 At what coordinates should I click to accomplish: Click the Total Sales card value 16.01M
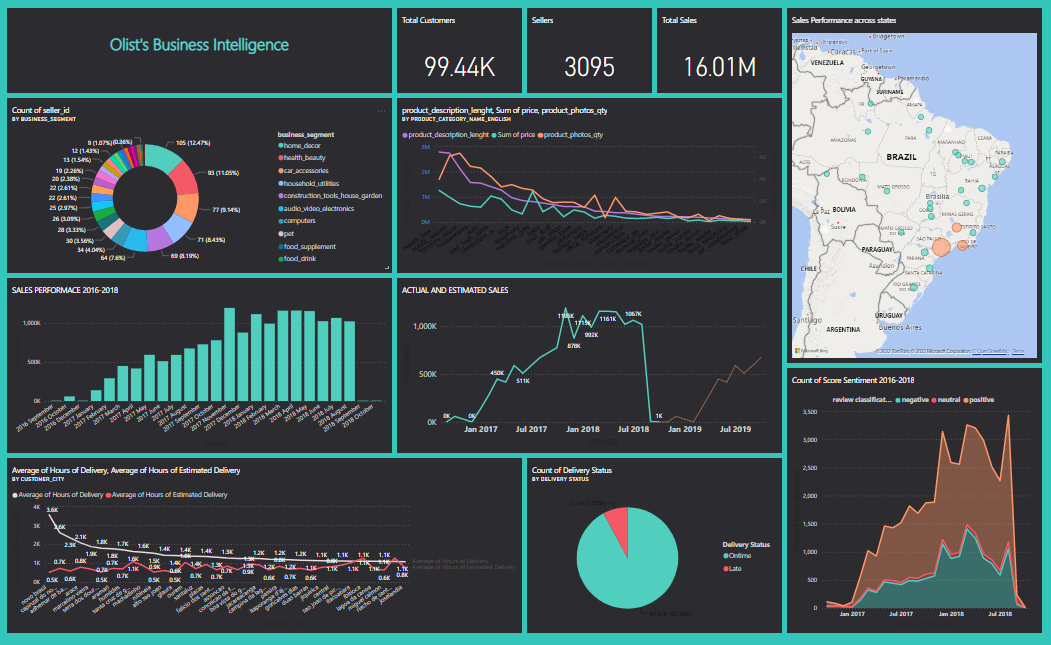pyautogui.click(x=719, y=67)
